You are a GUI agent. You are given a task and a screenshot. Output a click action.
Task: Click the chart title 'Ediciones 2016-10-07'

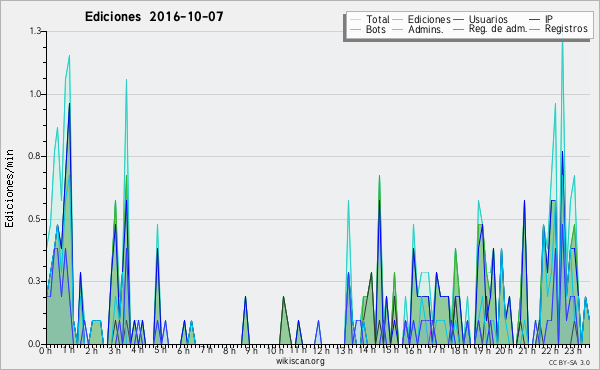[154, 17]
